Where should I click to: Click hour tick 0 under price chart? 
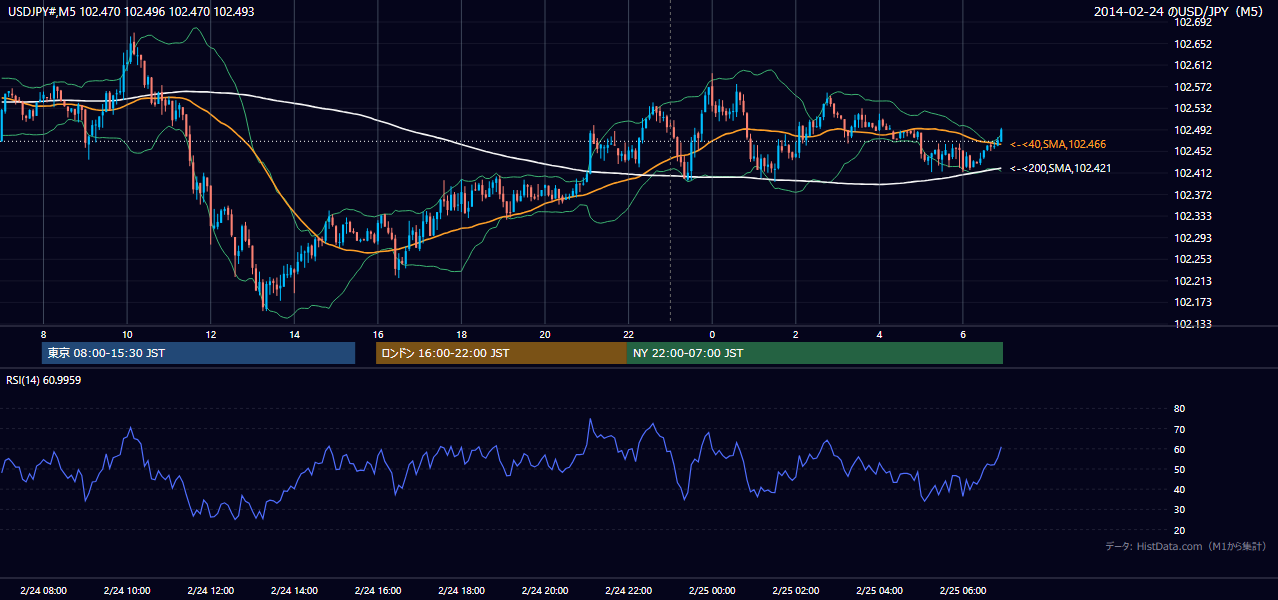click(x=712, y=334)
